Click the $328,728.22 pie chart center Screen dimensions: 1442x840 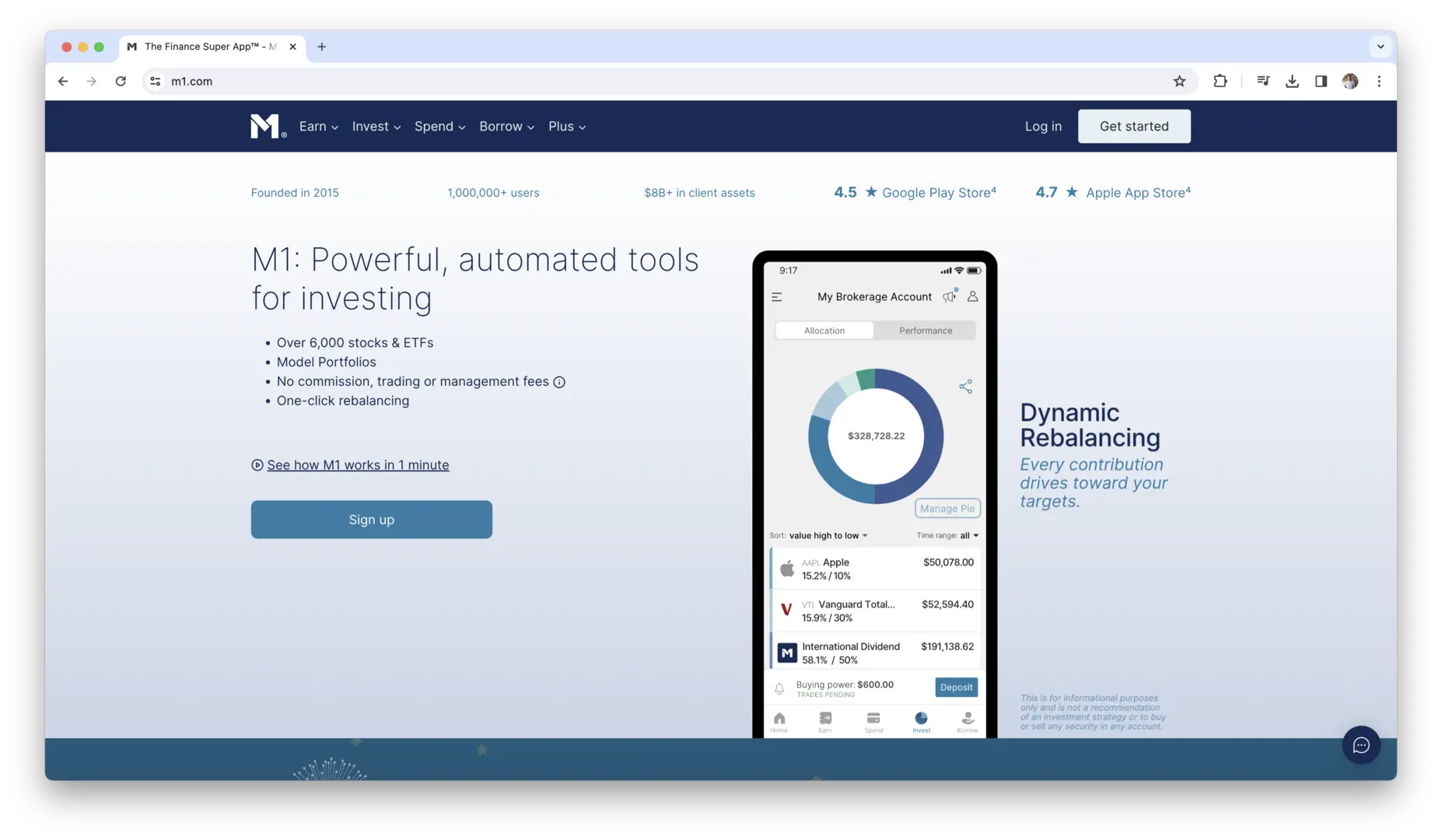coord(876,436)
